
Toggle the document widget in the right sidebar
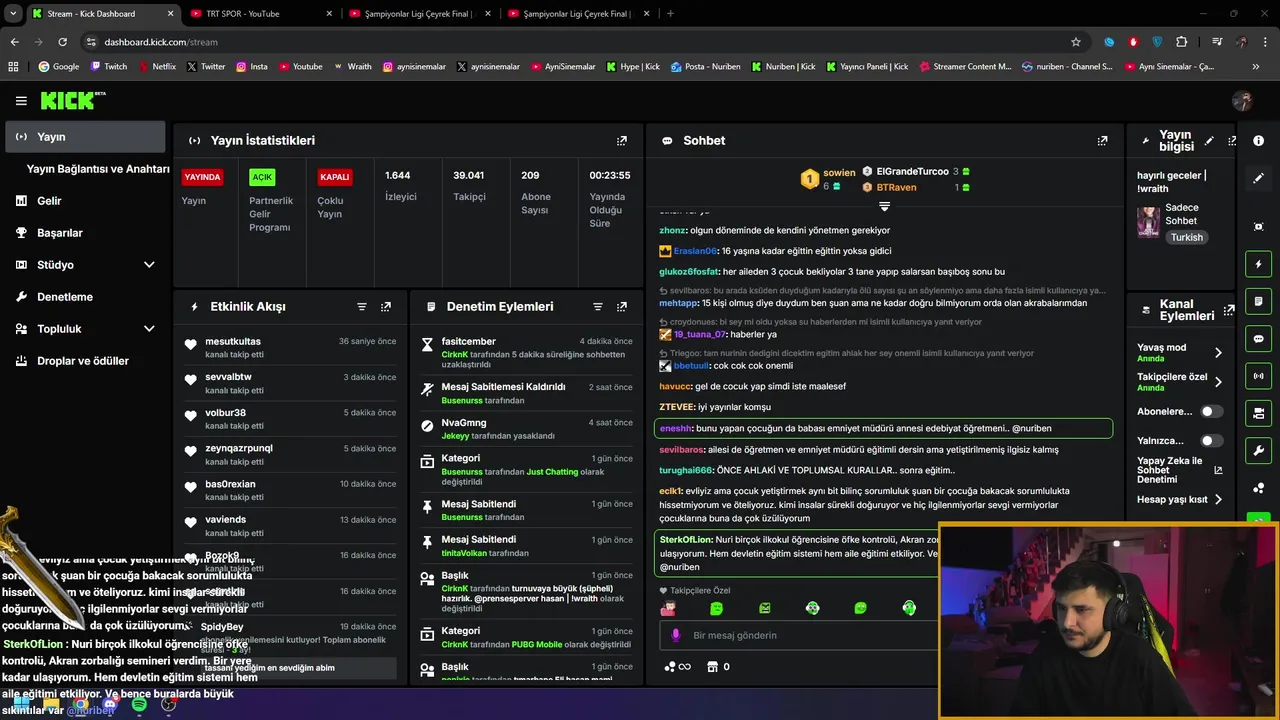coord(1259,301)
